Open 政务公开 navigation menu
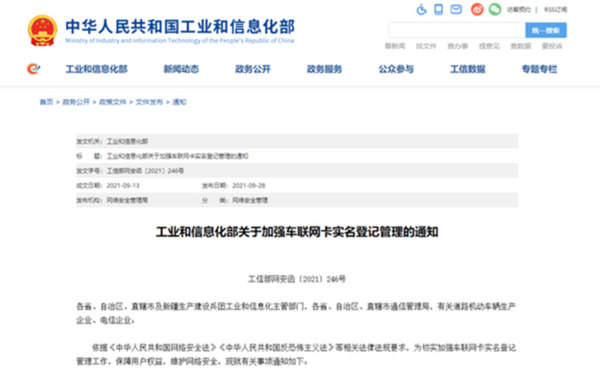Screen dimensions: 600x371 coord(253,69)
